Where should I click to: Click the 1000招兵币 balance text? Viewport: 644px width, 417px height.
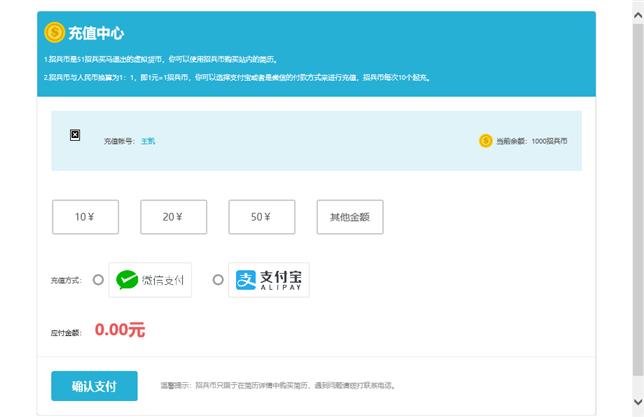tap(549, 141)
